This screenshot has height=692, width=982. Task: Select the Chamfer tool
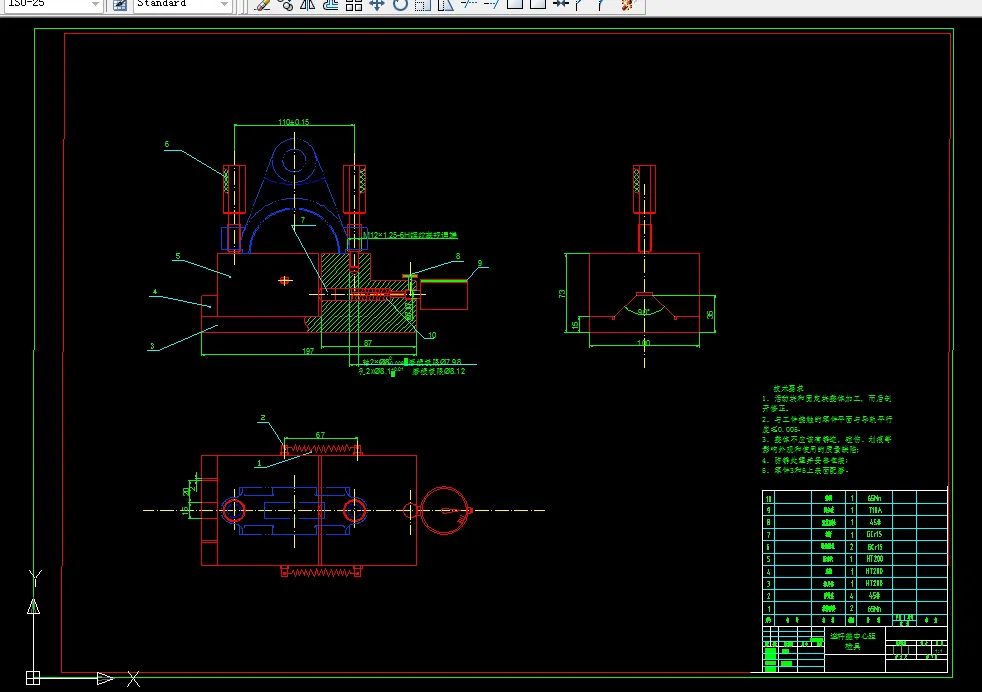tap(580, 5)
